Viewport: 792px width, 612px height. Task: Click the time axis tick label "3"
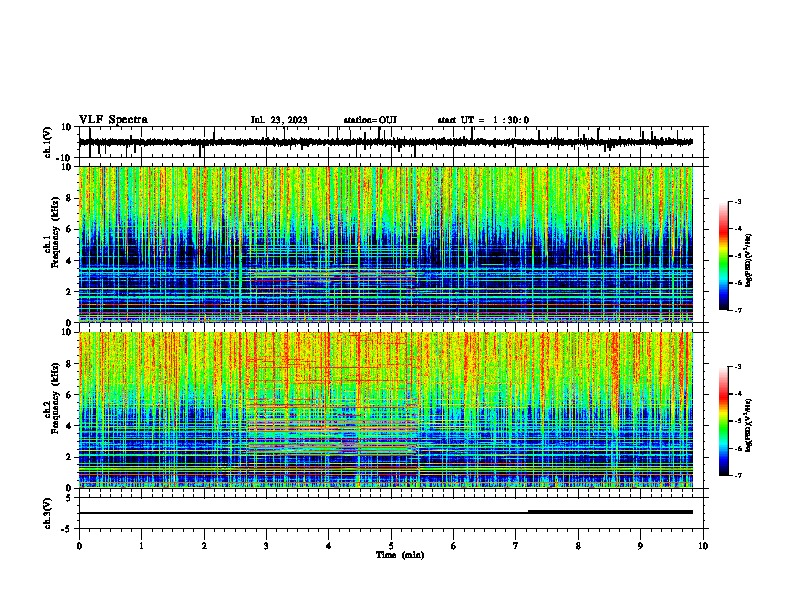pyautogui.click(x=266, y=546)
